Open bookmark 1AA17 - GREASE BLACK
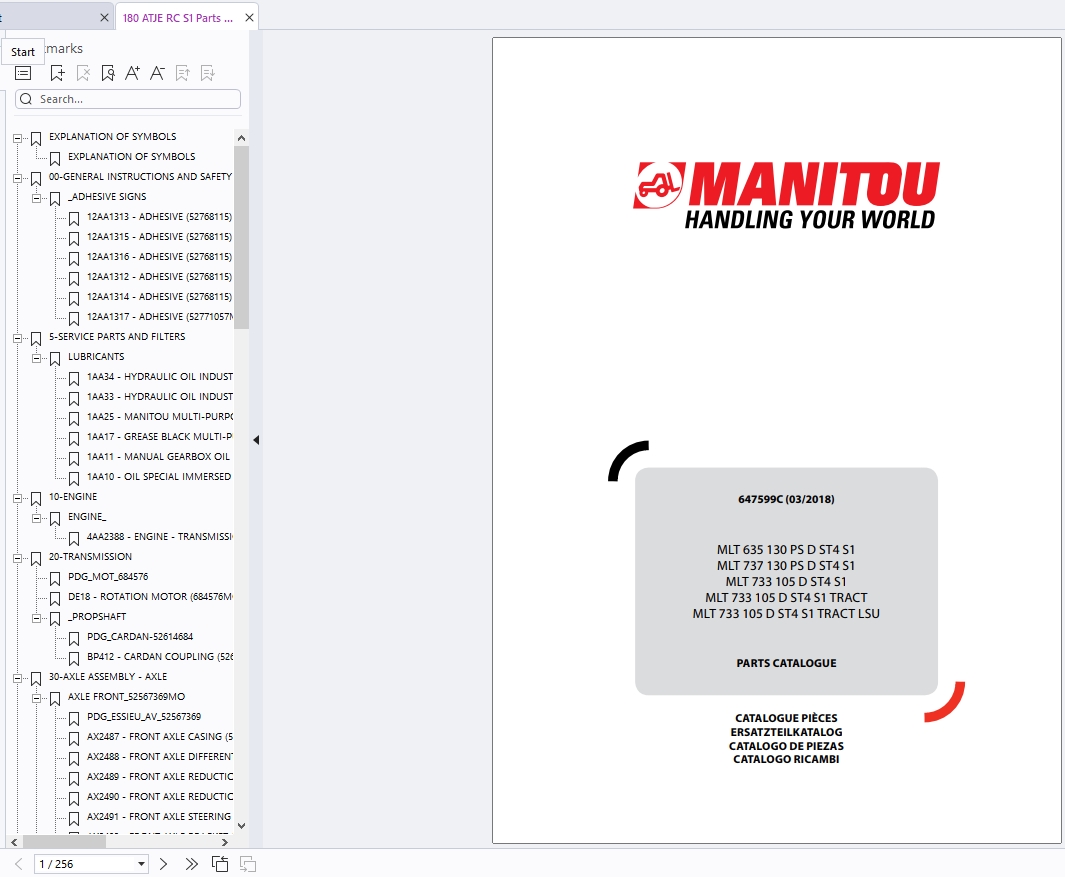Screen dimensions: 1065x877 tap(159, 437)
